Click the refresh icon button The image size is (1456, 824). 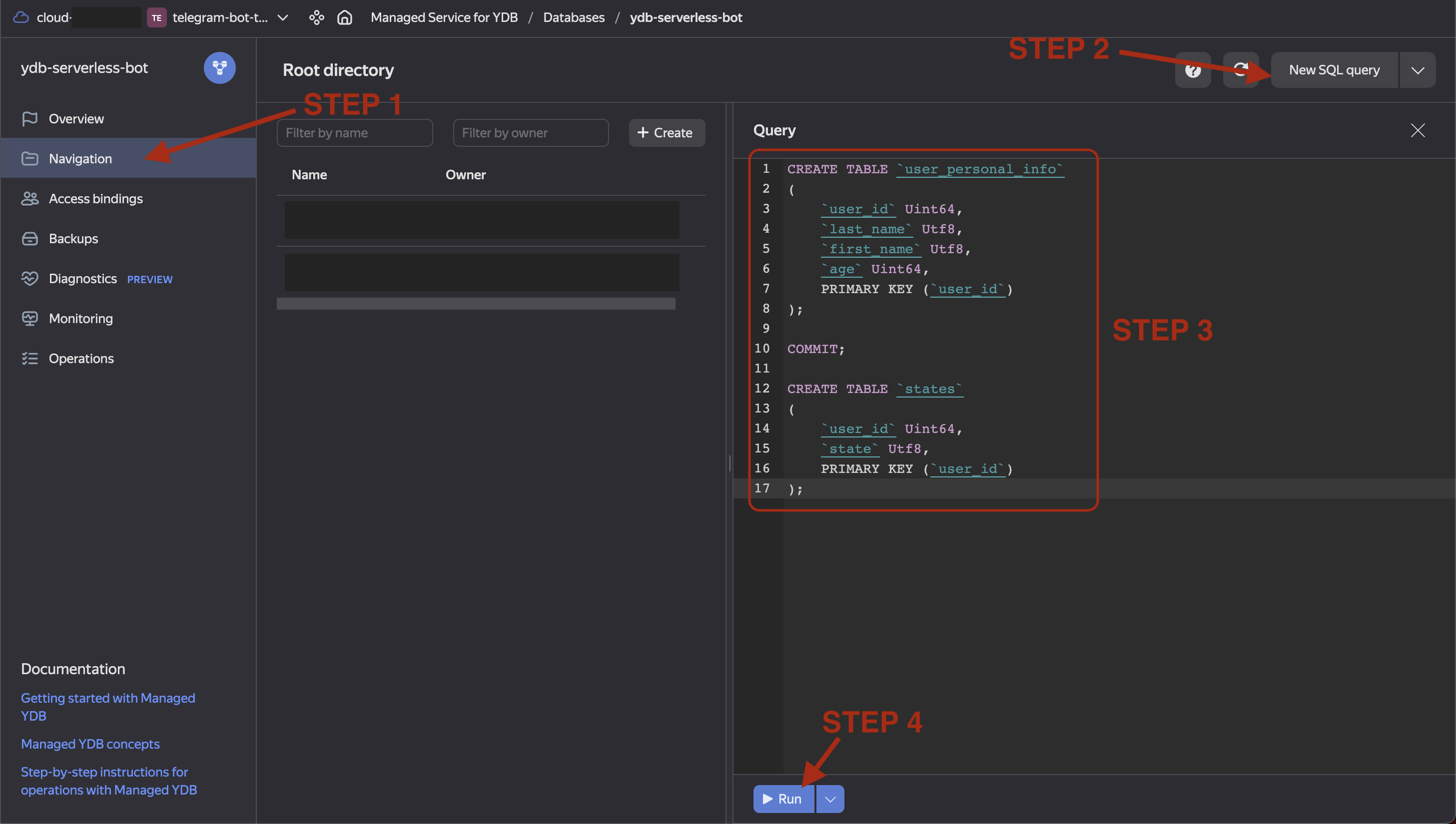1240,70
